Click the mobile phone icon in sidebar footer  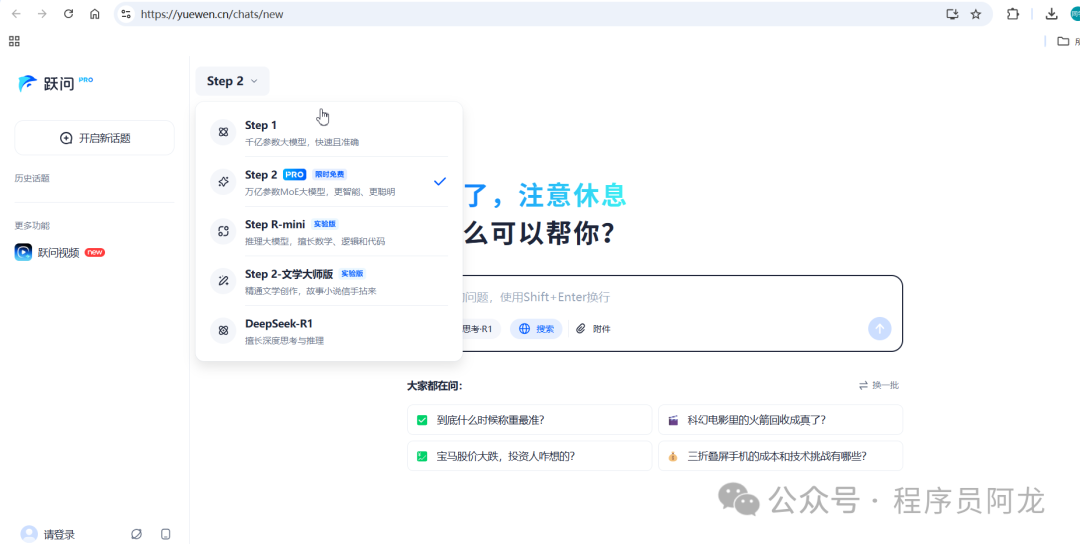(x=165, y=534)
